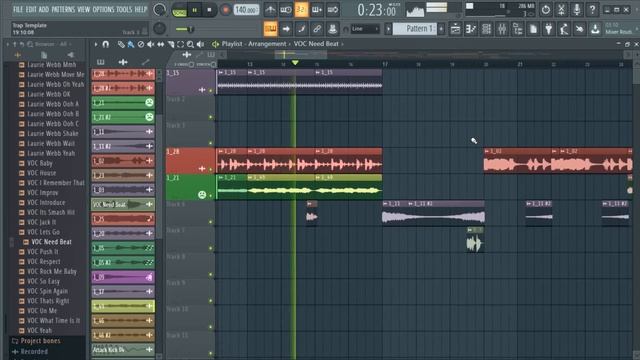
Task: Select the playlist Slice tool
Action: tap(171, 44)
